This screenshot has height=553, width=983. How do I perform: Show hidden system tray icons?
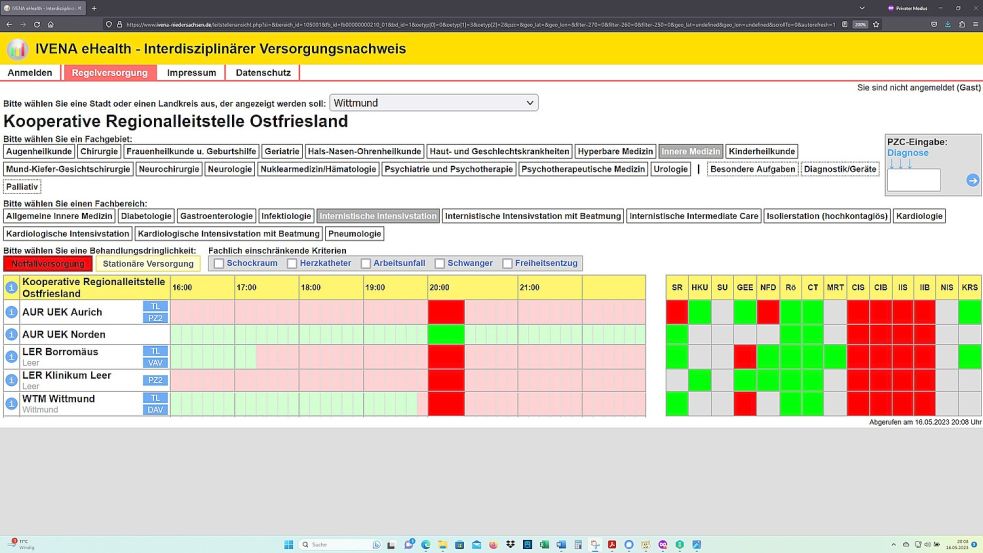[x=893, y=544]
